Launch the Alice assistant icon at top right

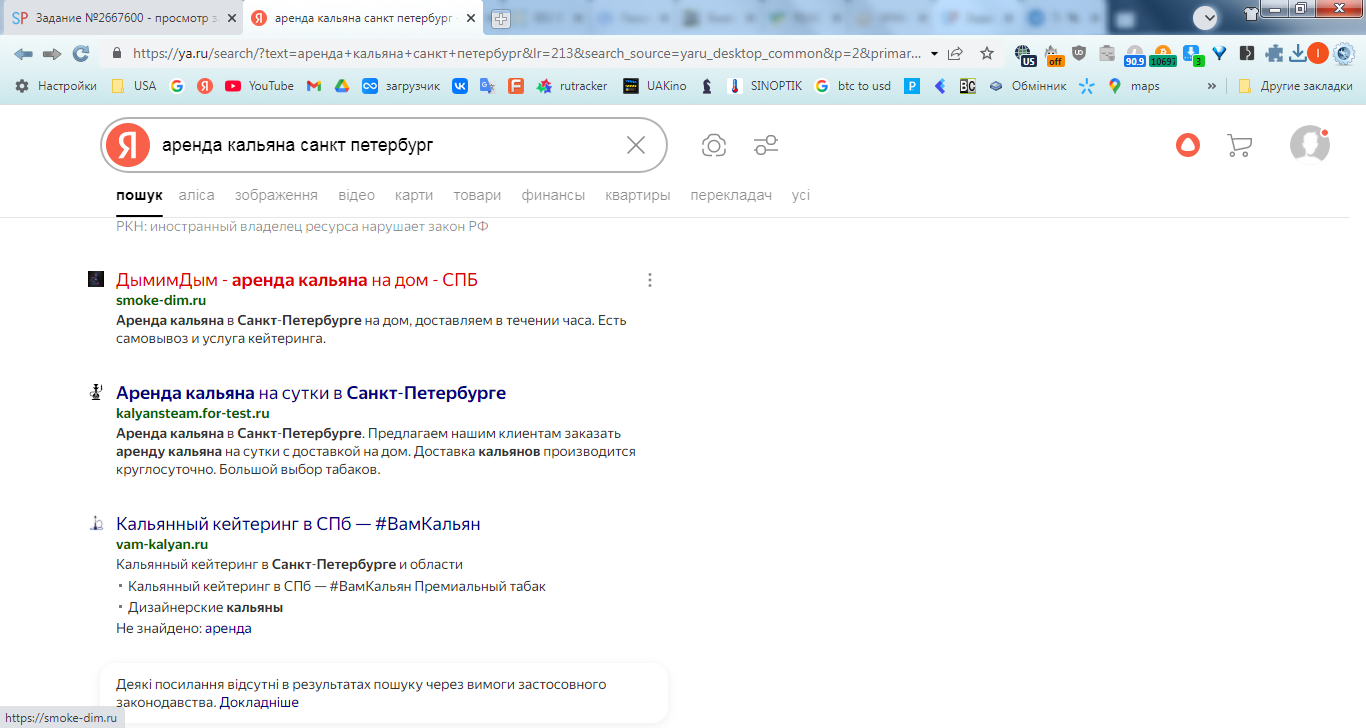point(1187,145)
